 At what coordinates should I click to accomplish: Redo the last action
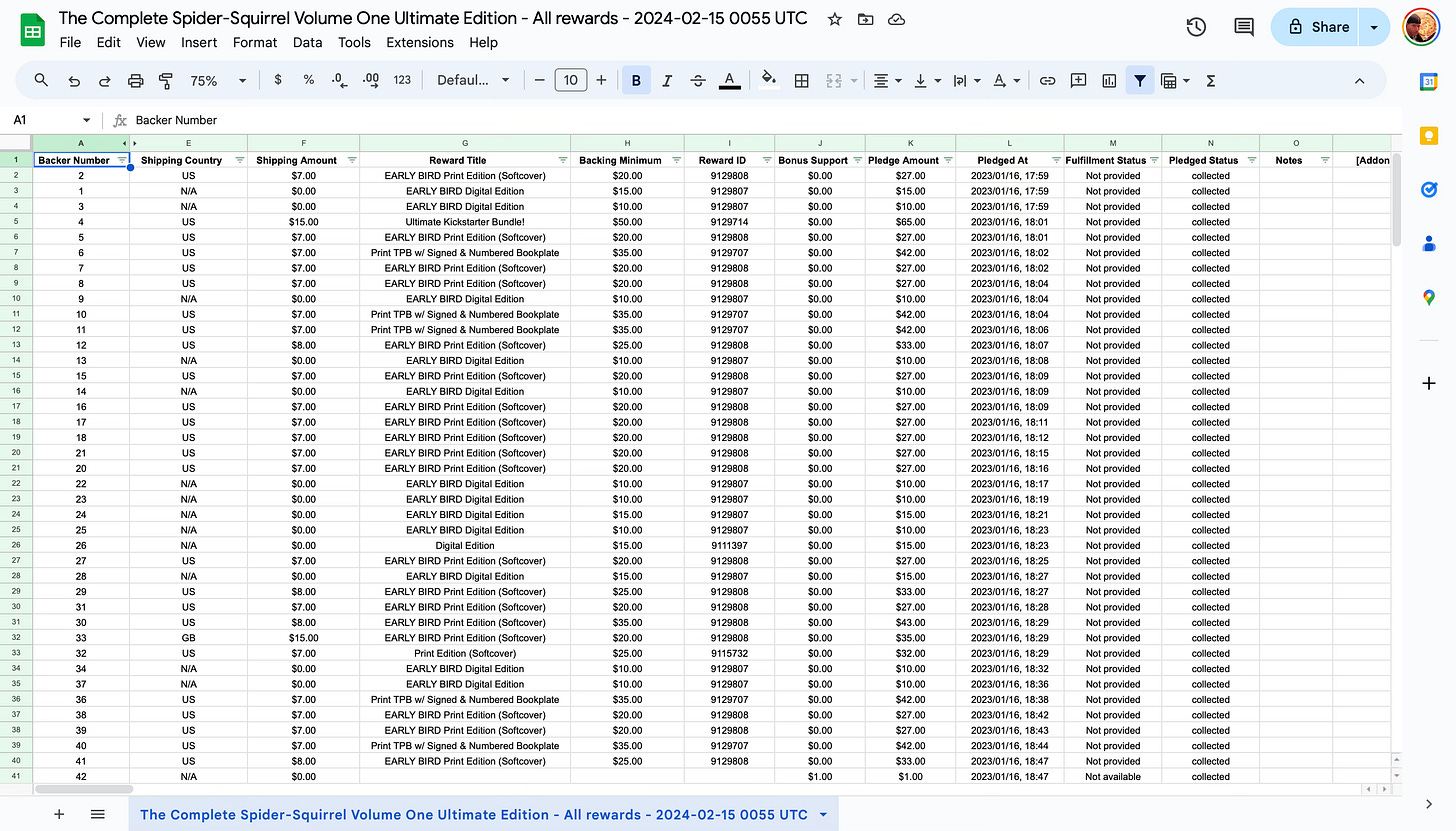click(x=104, y=80)
